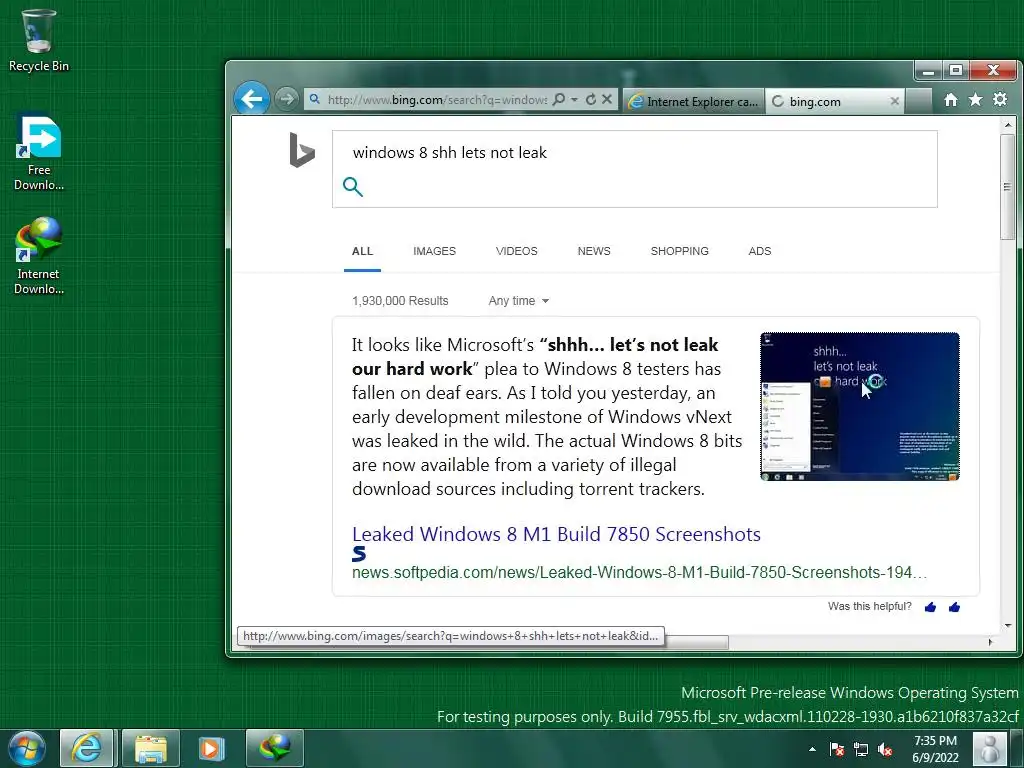Close the bing.com tab
Viewport: 1024px width, 768px height.
(895, 101)
